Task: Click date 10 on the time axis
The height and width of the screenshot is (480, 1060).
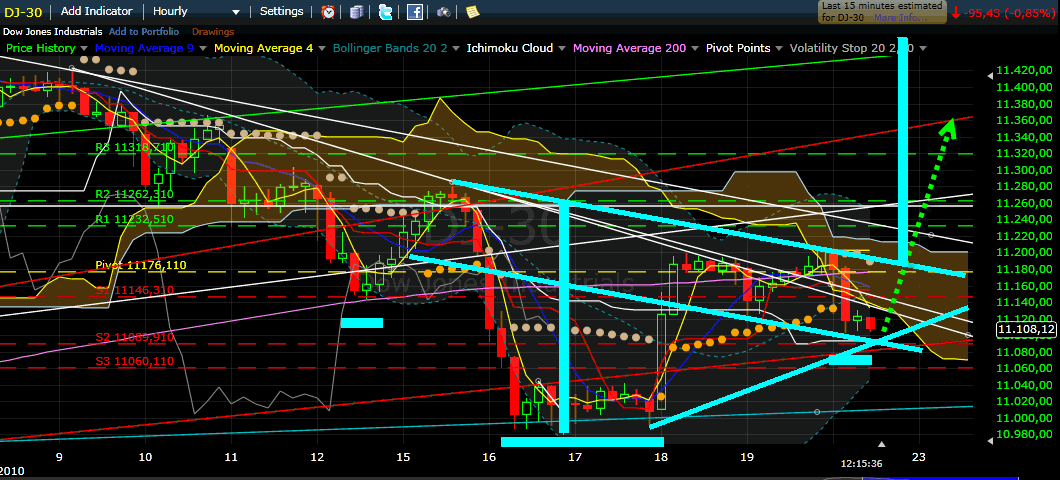Action: point(145,456)
